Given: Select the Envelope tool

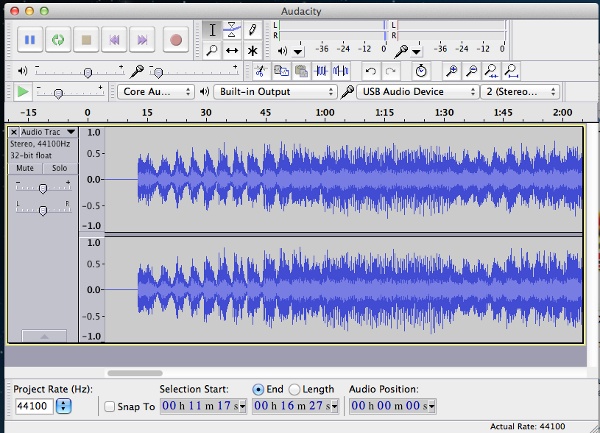Looking at the screenshot, I should 232,30.
